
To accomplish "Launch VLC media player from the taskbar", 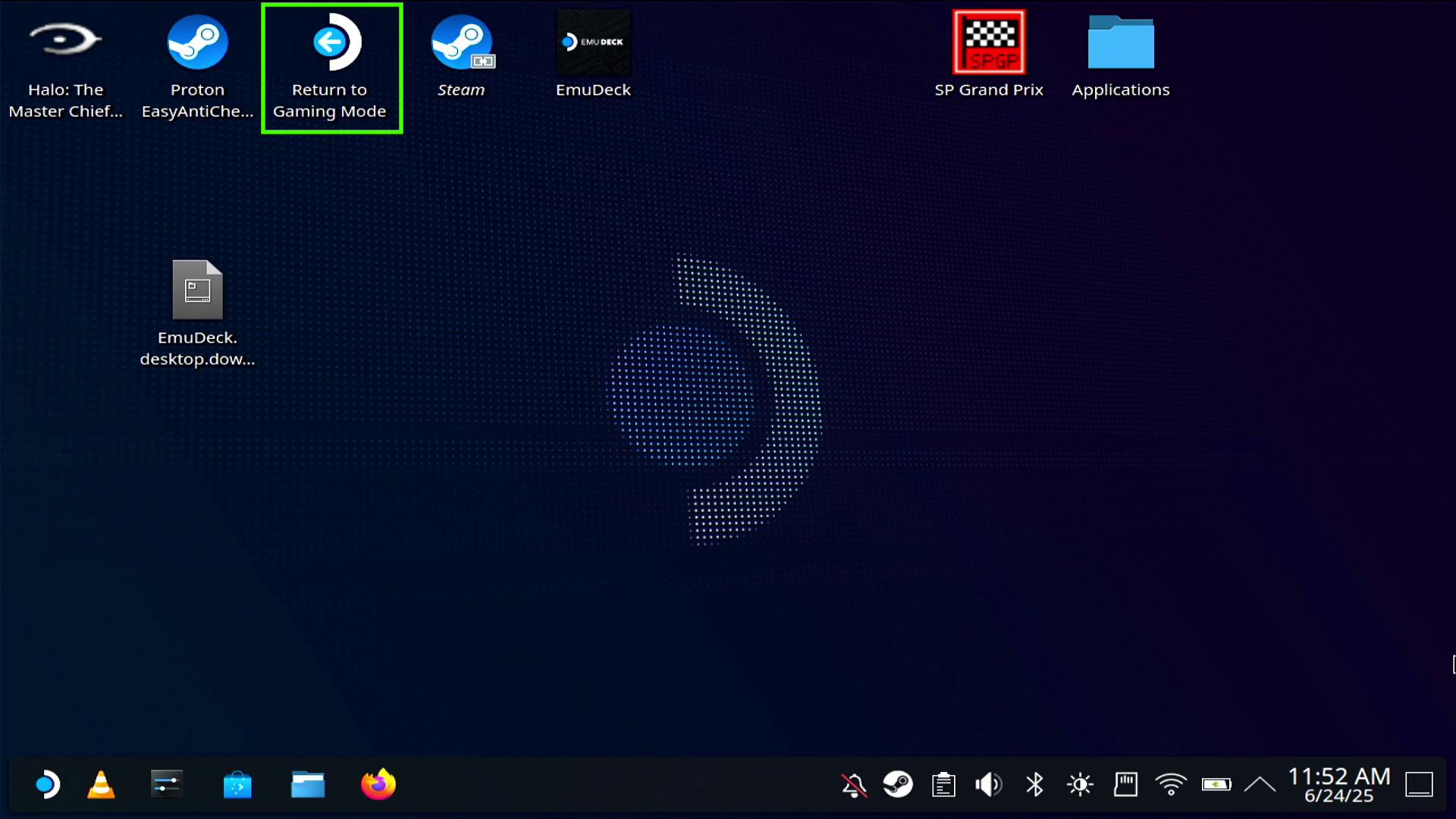I will click(x=101, y=784).
